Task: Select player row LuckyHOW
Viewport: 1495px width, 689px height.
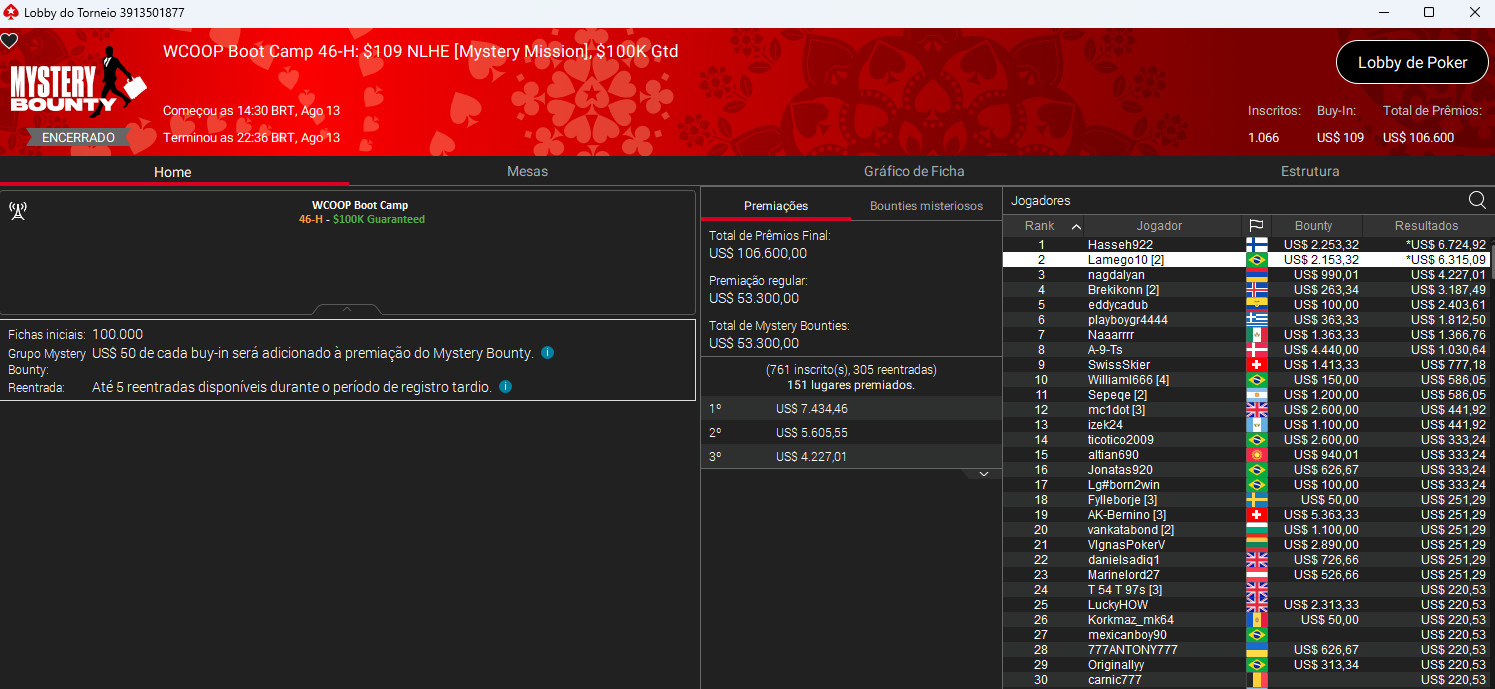Action: point(1246,605)
